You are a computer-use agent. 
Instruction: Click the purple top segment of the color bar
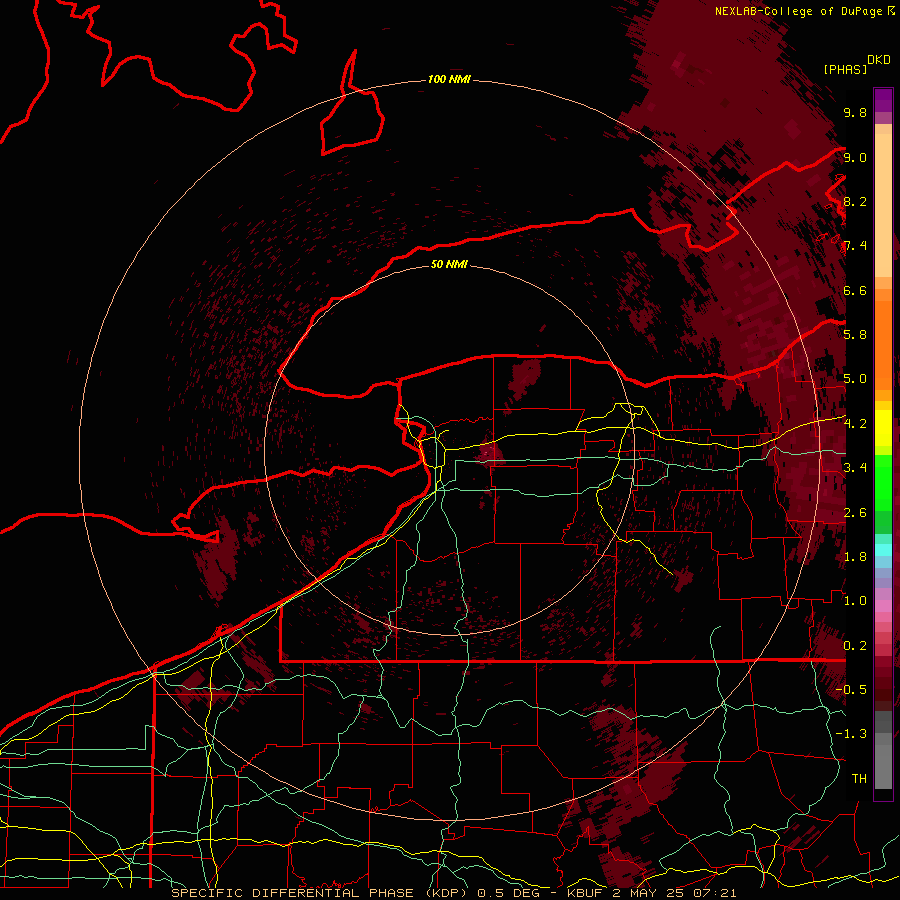[x=883, y=100]
